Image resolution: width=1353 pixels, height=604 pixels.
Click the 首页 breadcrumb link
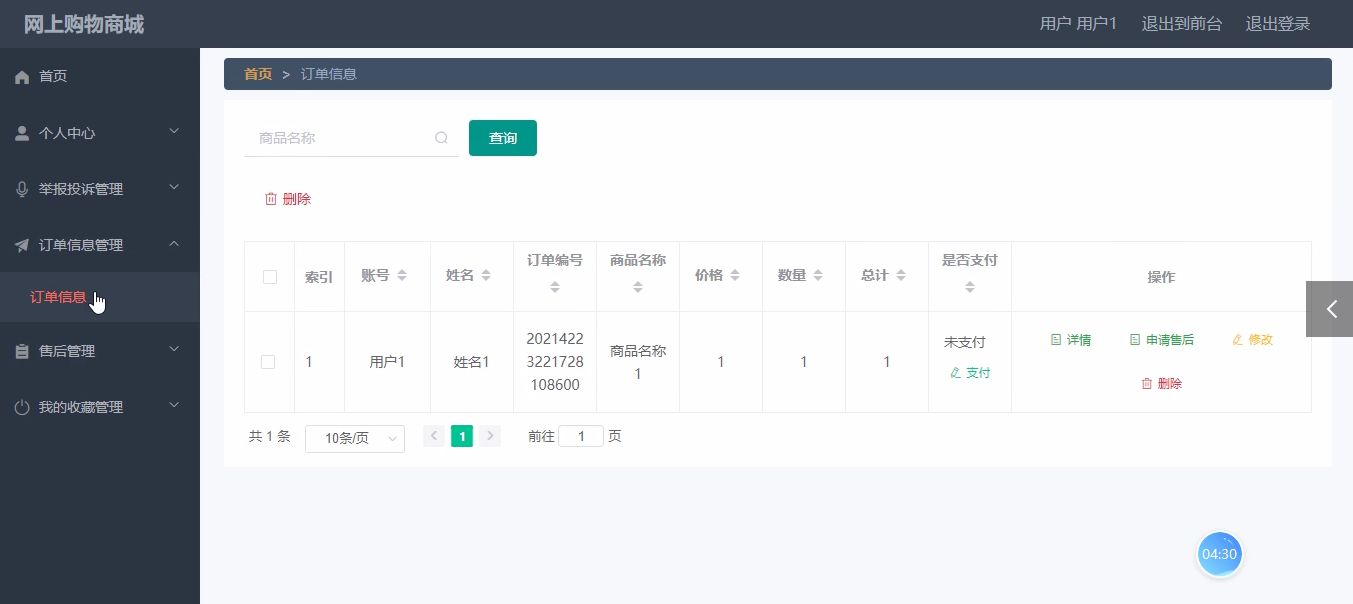point(258,74)
